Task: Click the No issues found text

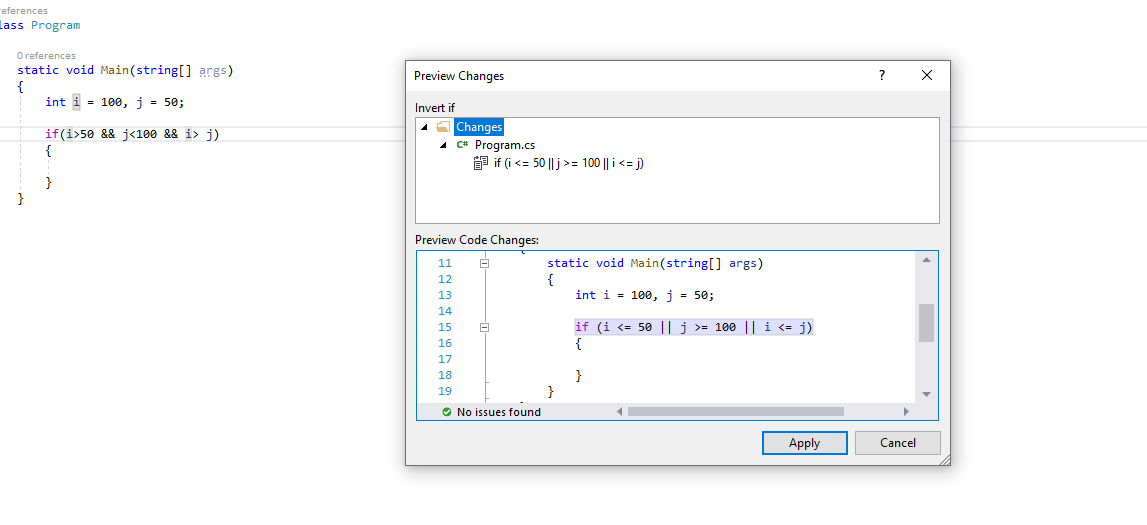Action: click(x=499, y=412)
